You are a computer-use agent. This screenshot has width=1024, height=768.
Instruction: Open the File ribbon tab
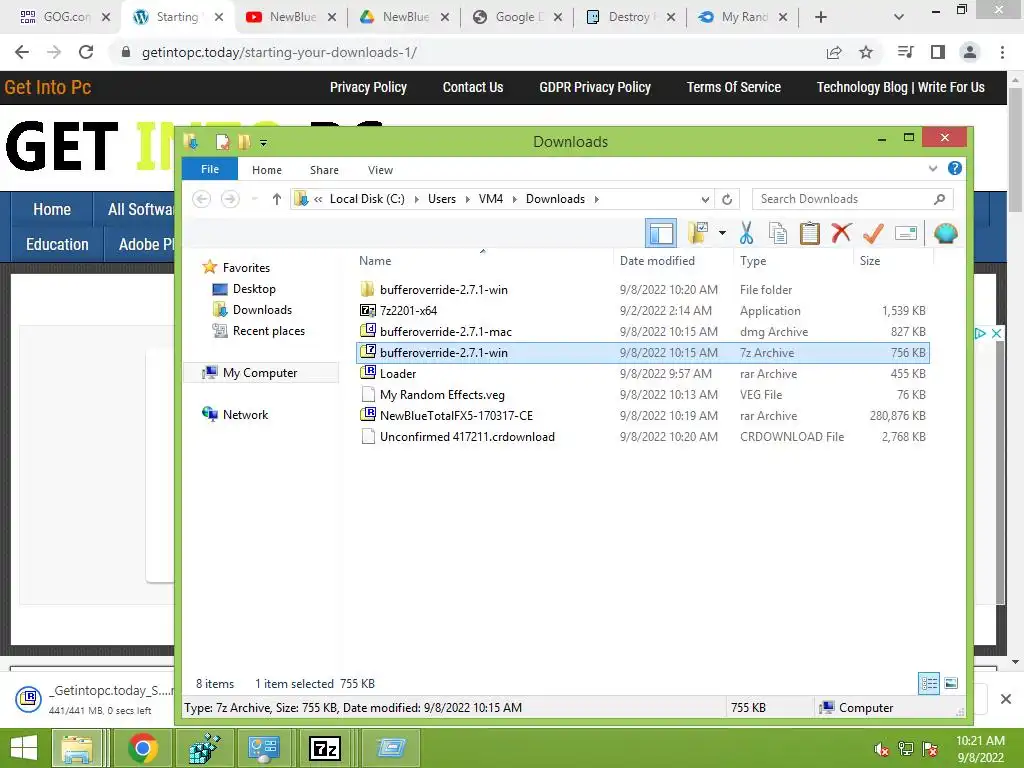(210, 169)
